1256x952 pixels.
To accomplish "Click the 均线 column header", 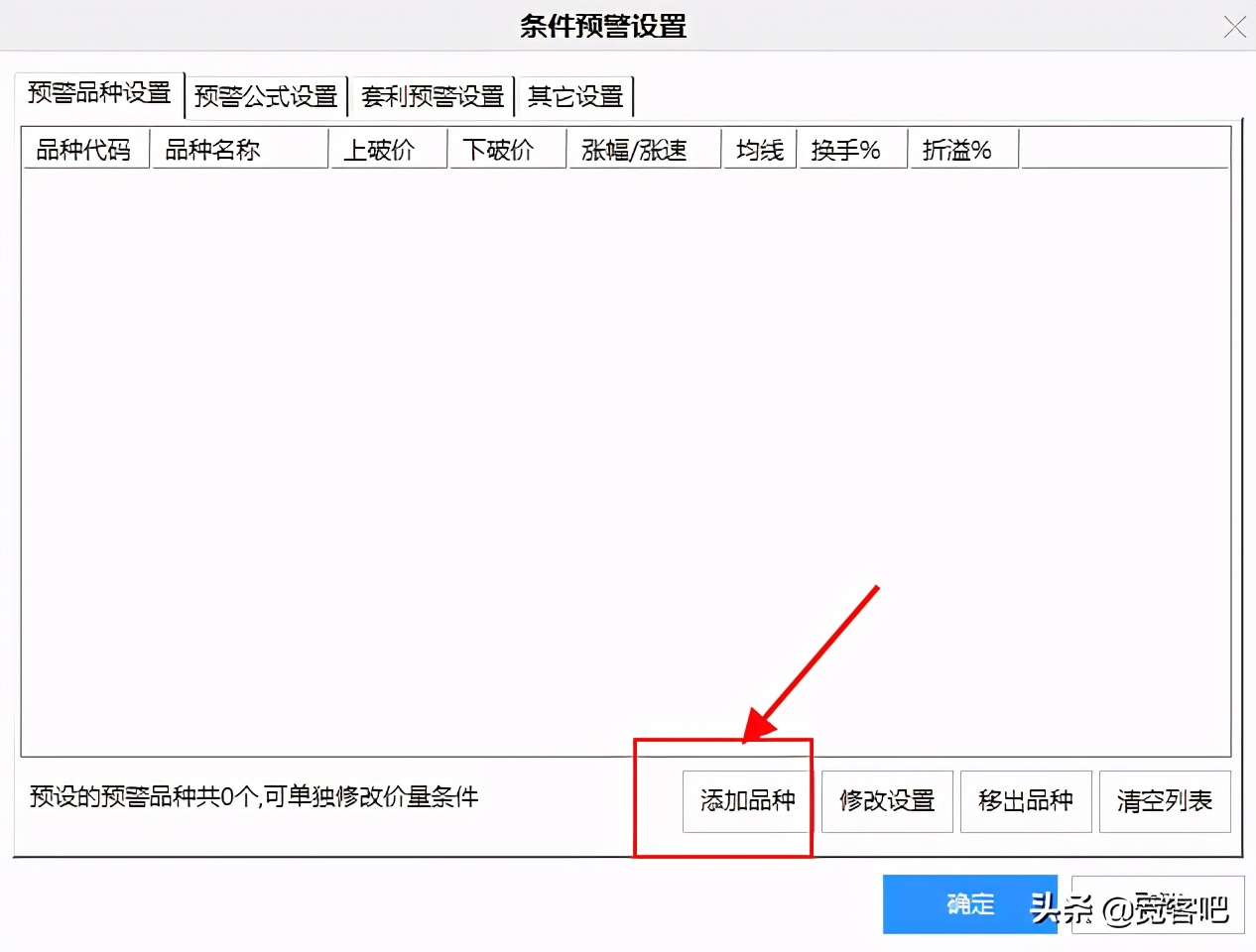I will click(x=759, y=149).
